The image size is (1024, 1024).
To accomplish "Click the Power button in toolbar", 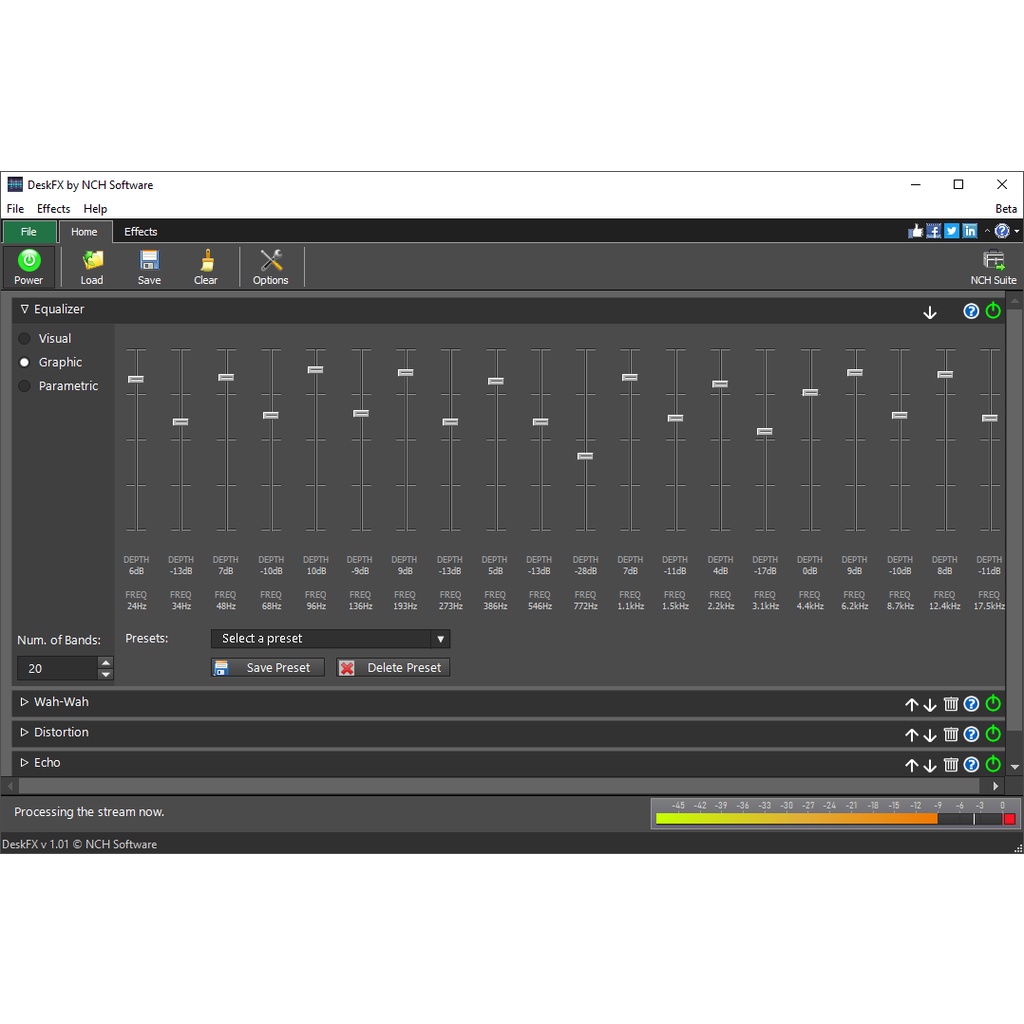I will (29, 266).
